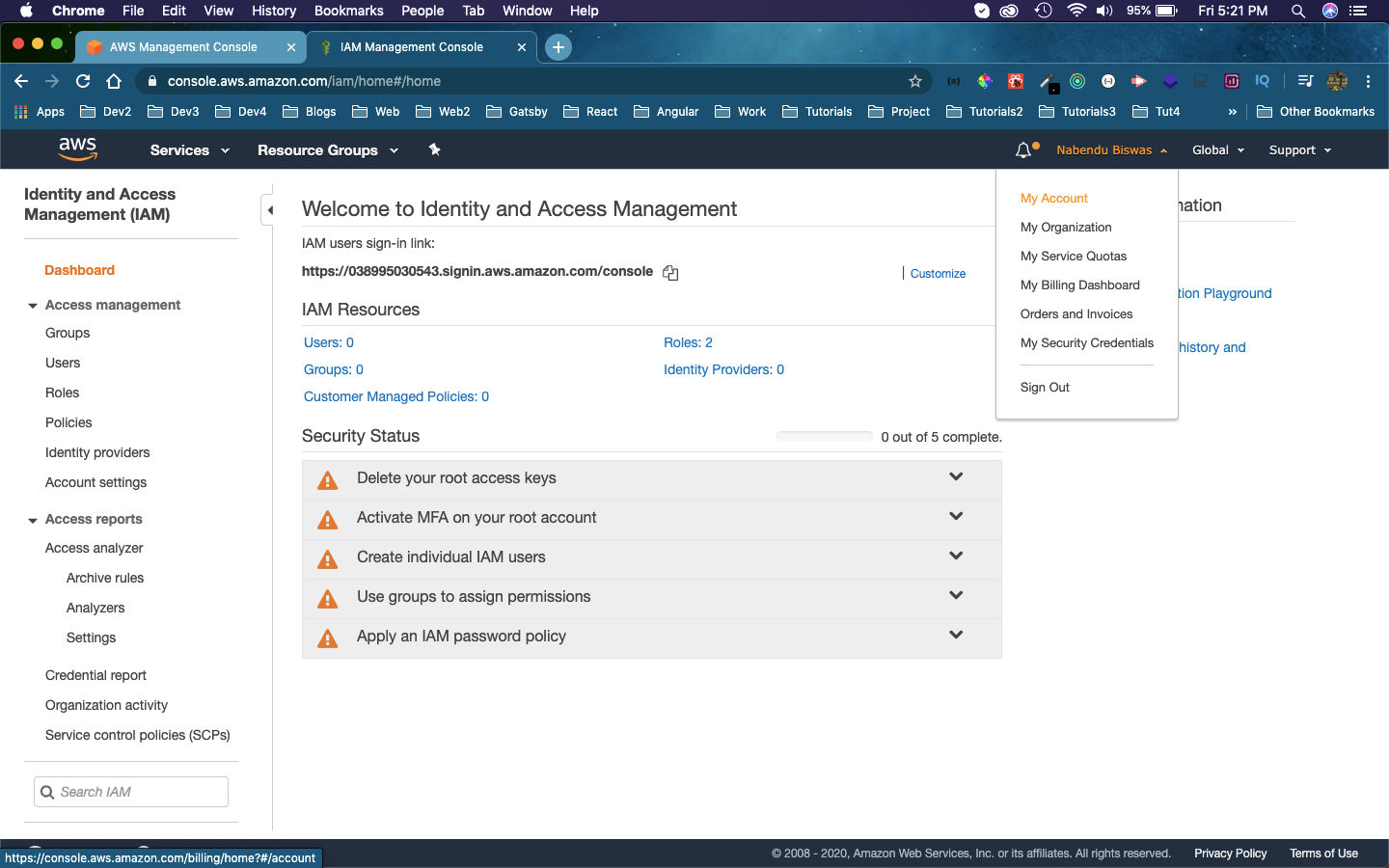The image size is (1389, 868).
Task: Click the browser home icon
Action: click(114, 81)
